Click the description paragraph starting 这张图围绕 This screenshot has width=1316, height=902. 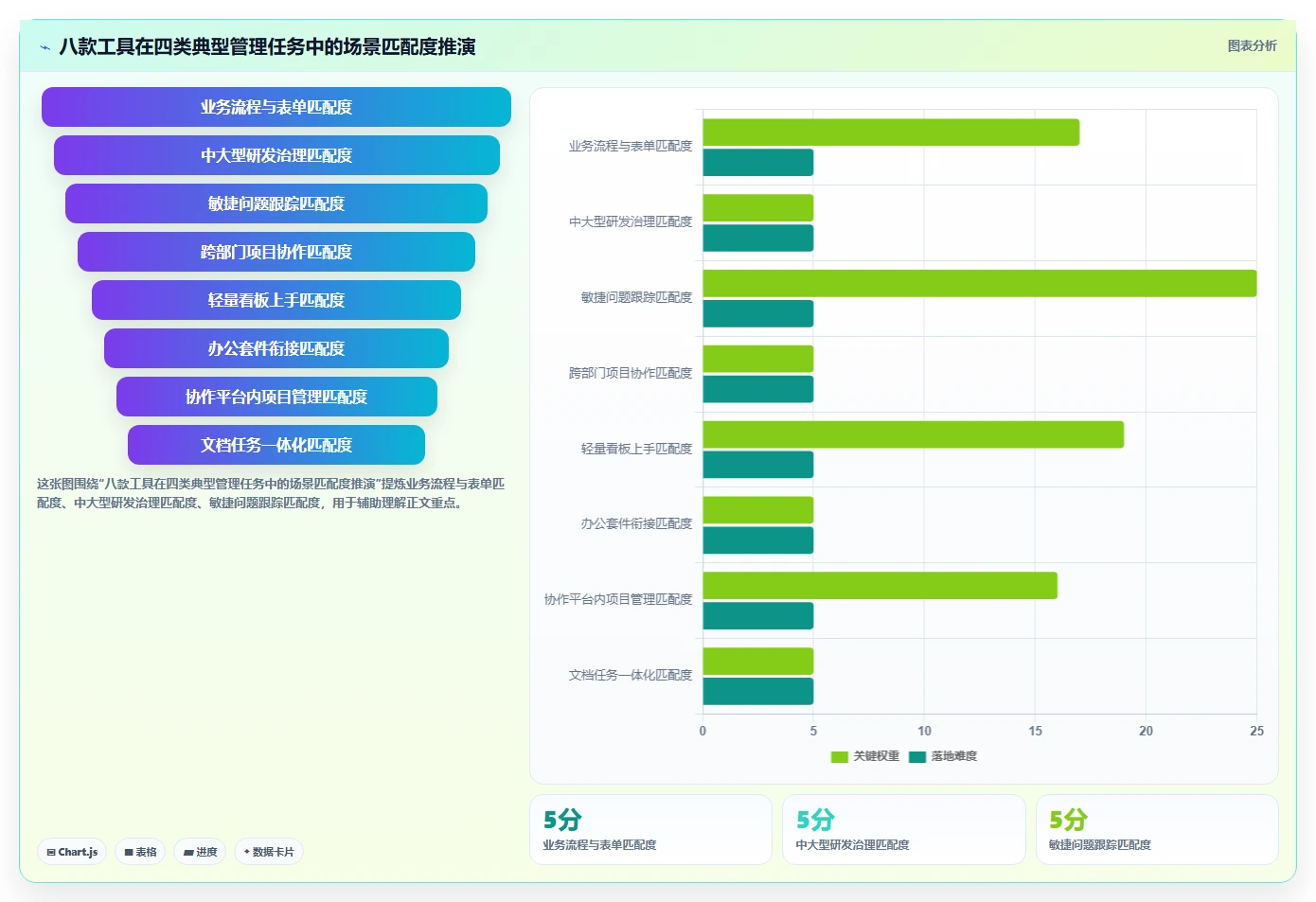(271, 493)
